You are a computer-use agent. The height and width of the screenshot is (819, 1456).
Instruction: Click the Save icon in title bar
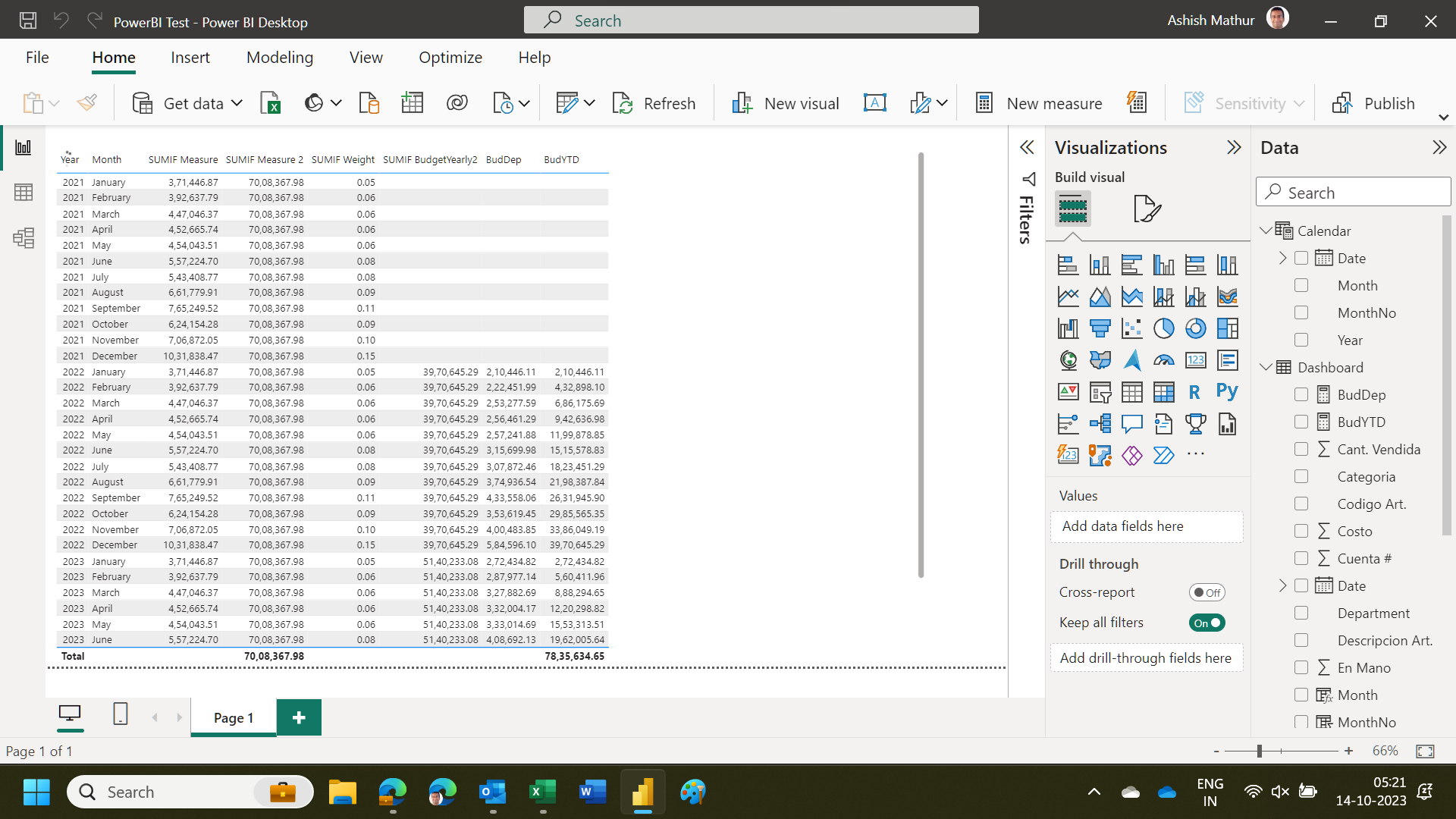[28, 20]
